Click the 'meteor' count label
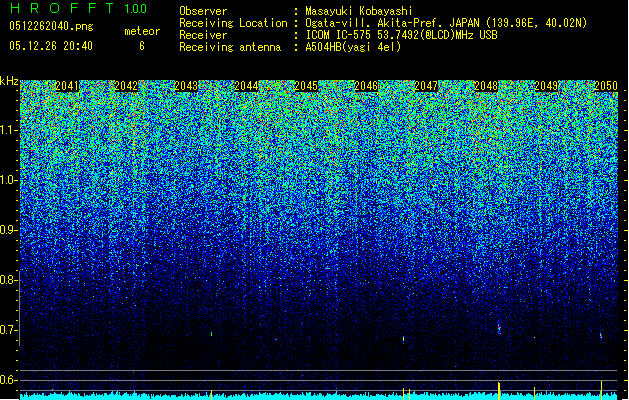The width and height of the screenshot is (629, 400). coord(142,31)
